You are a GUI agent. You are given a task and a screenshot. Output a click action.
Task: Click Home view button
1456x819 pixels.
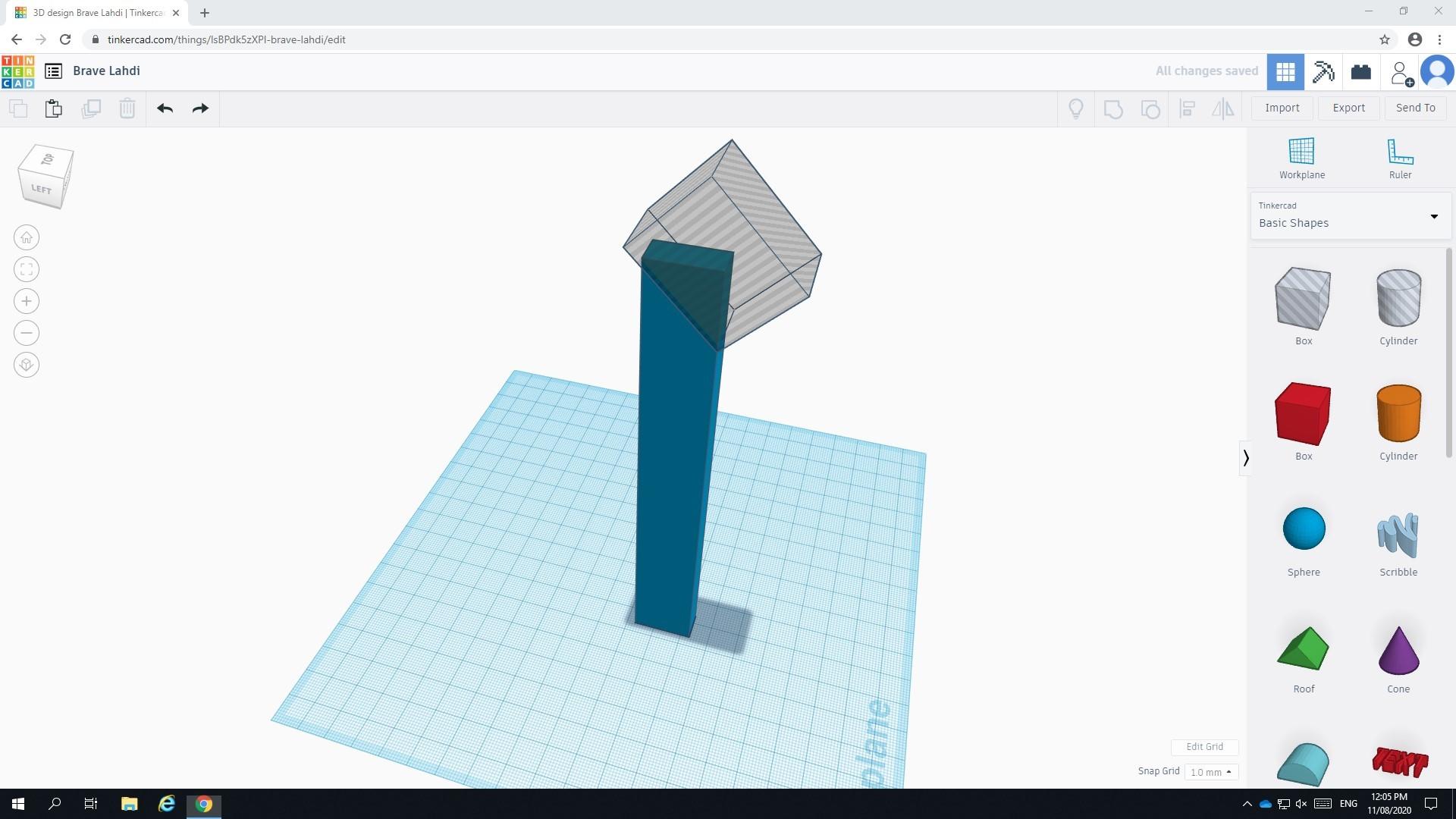click(27, 238)
